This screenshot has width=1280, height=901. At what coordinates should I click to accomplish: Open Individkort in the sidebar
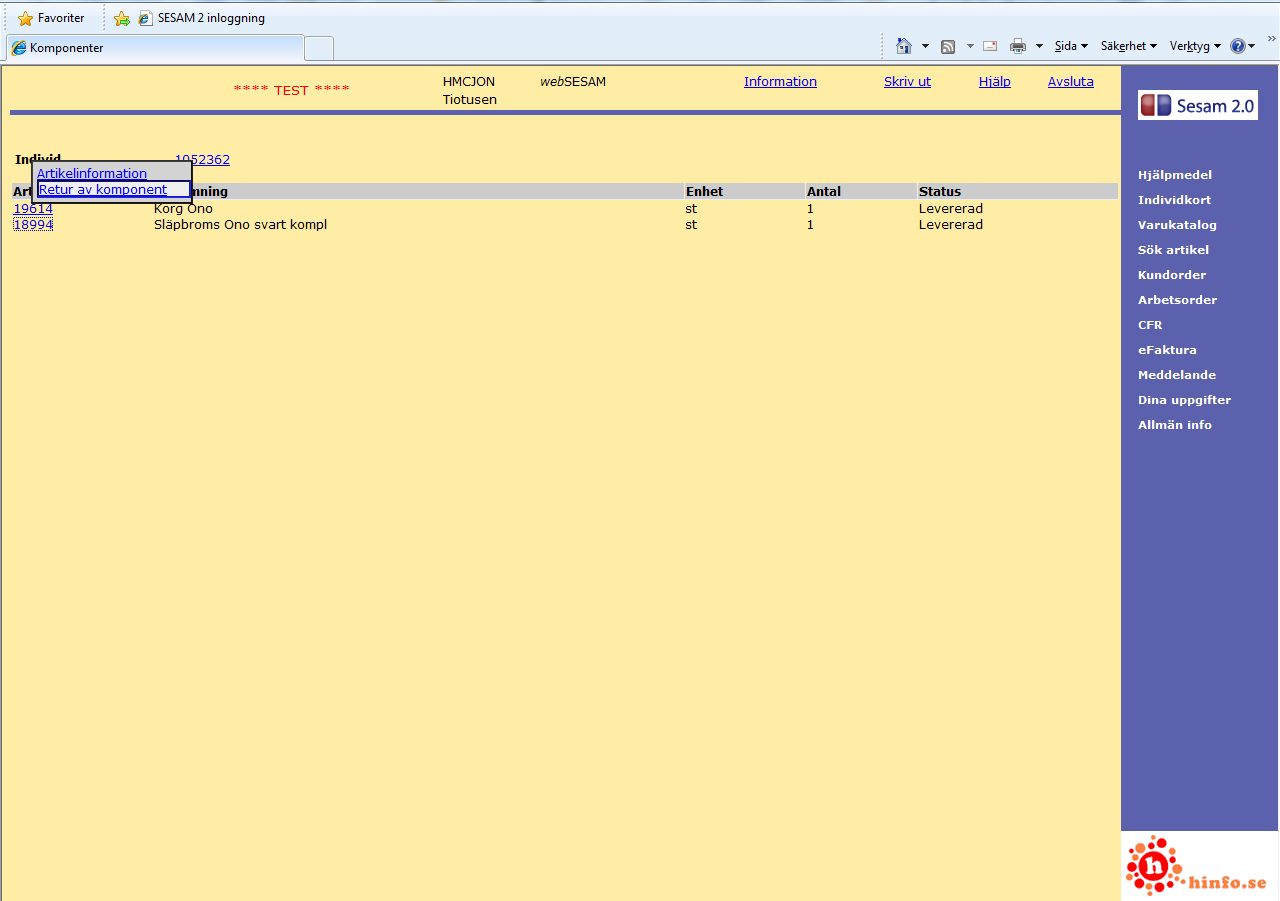click(x=1174, y=200)
